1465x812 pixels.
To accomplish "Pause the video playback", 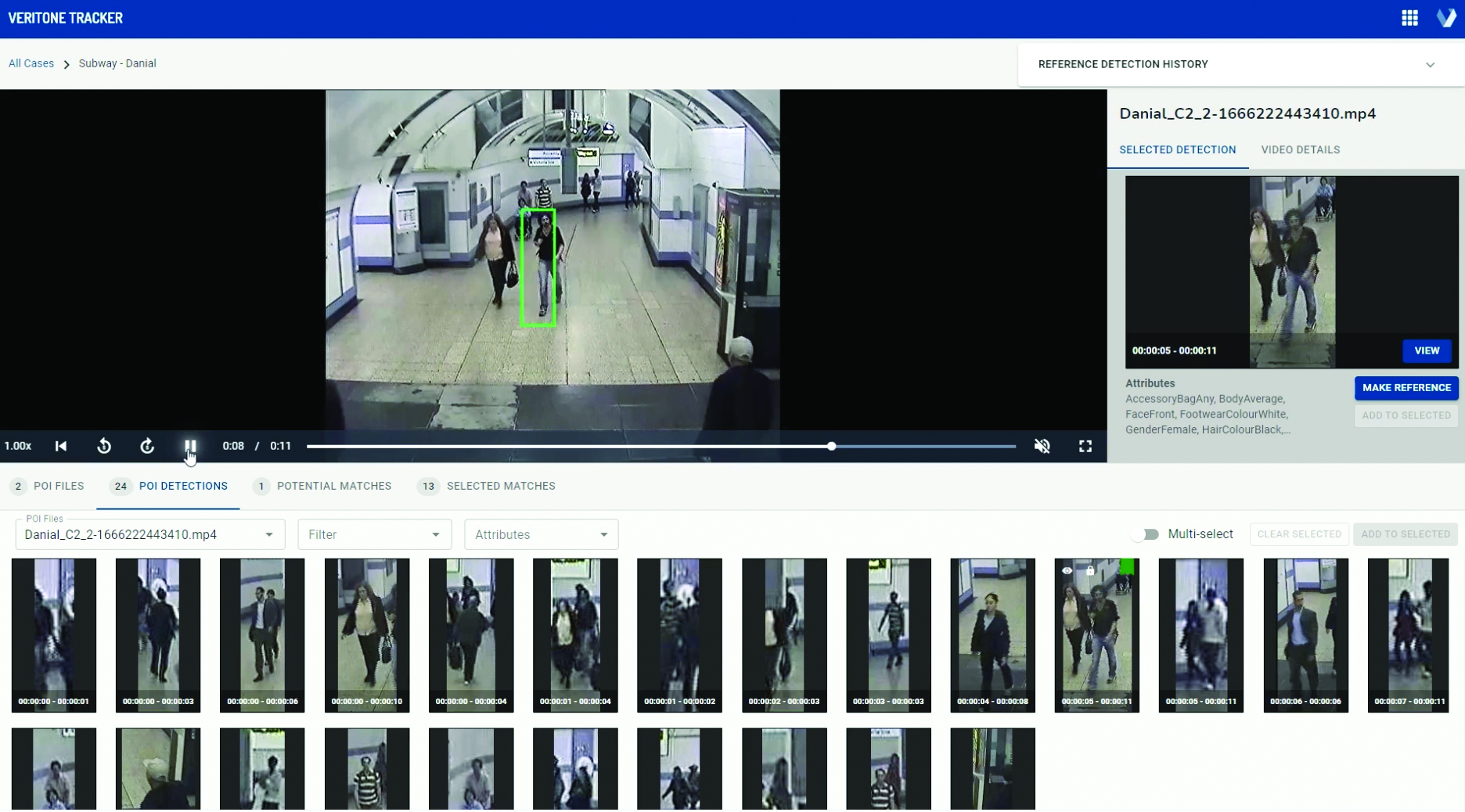I will point(189,446).
